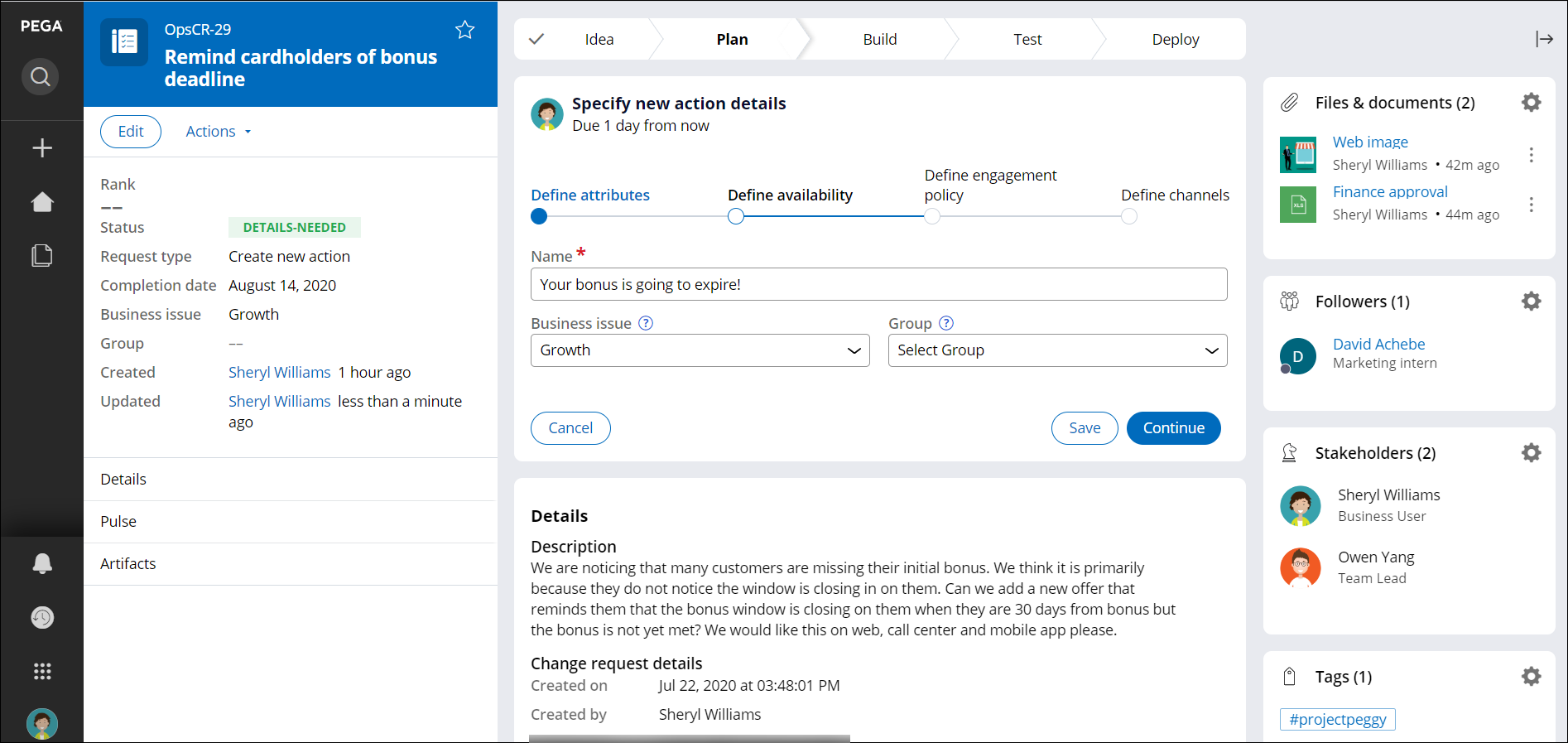This screenshot has height=743, width=1568.
Task: Open the search icon in sidebar
Action: pyautogui.click(x=41, y=77)
